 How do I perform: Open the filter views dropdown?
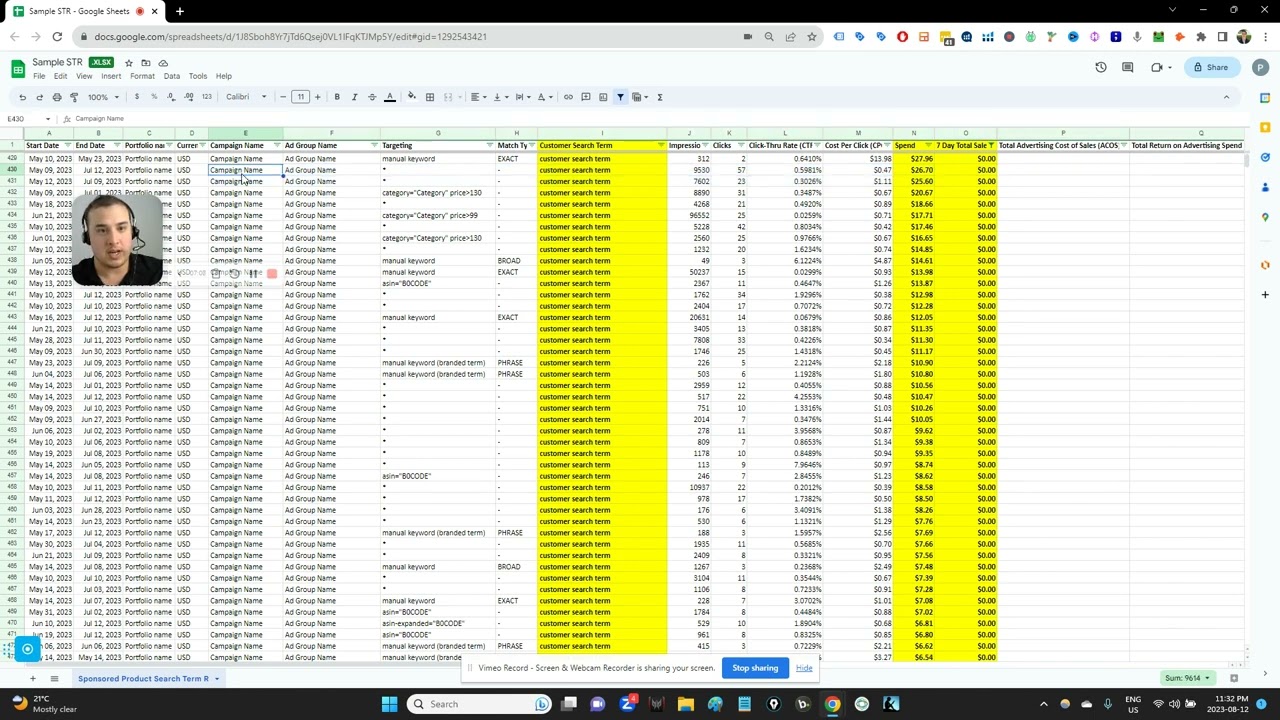639,97
